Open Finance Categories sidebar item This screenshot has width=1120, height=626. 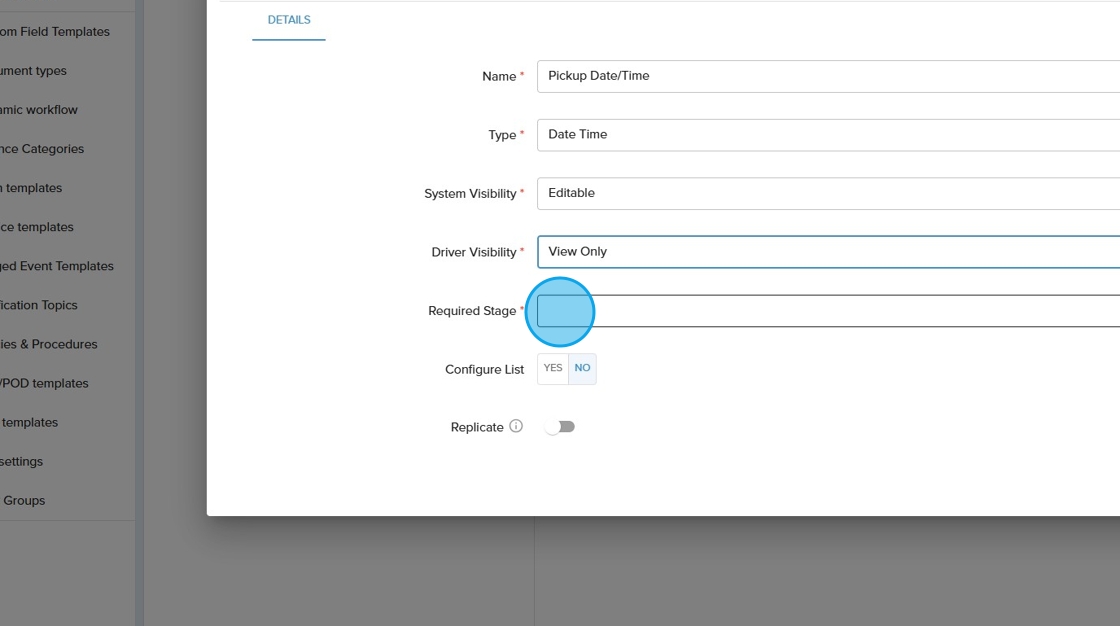pyautogui.click(x=42, y=149)
